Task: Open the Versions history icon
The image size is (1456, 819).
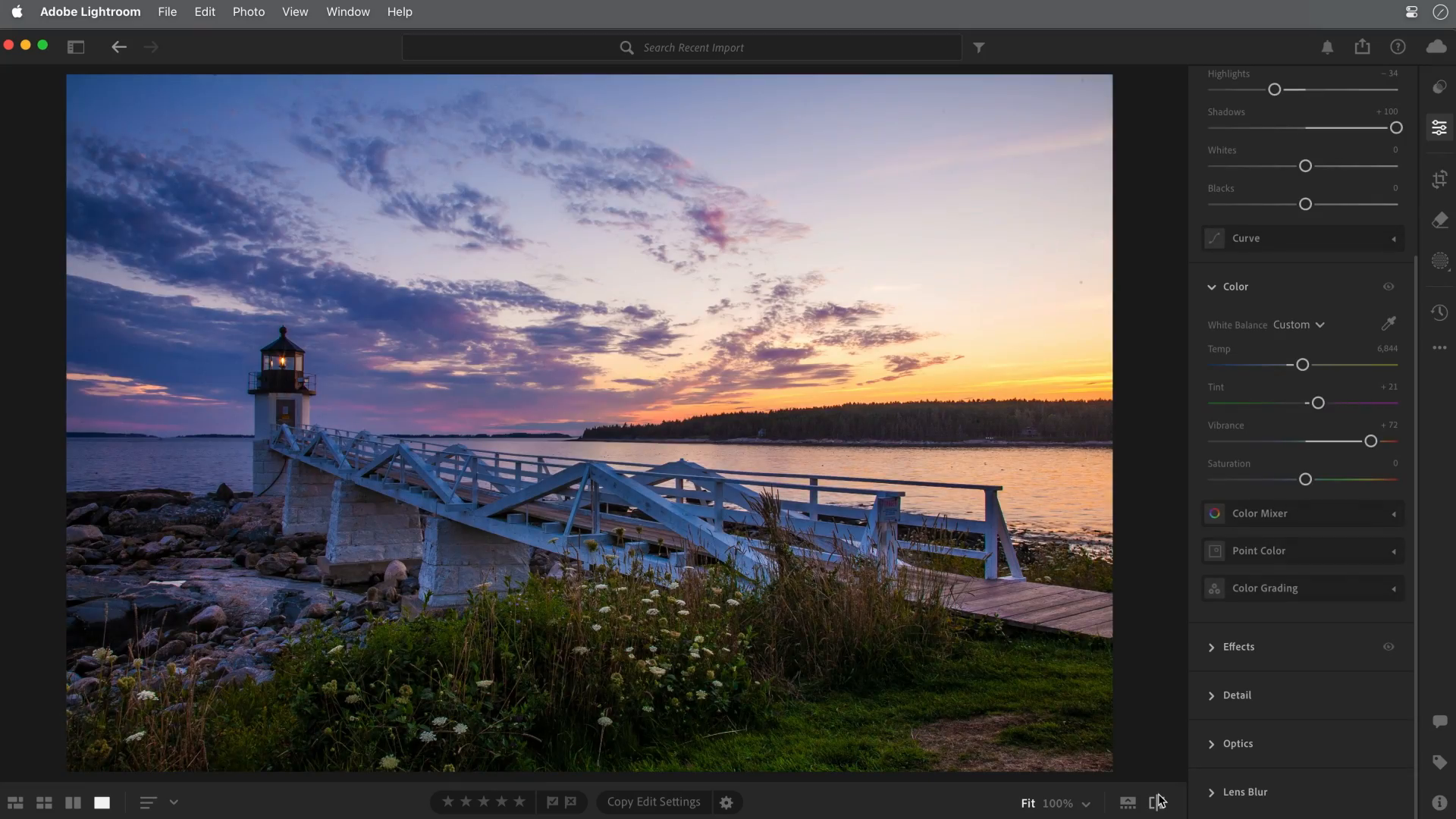Action: (x=1439, y=312)
